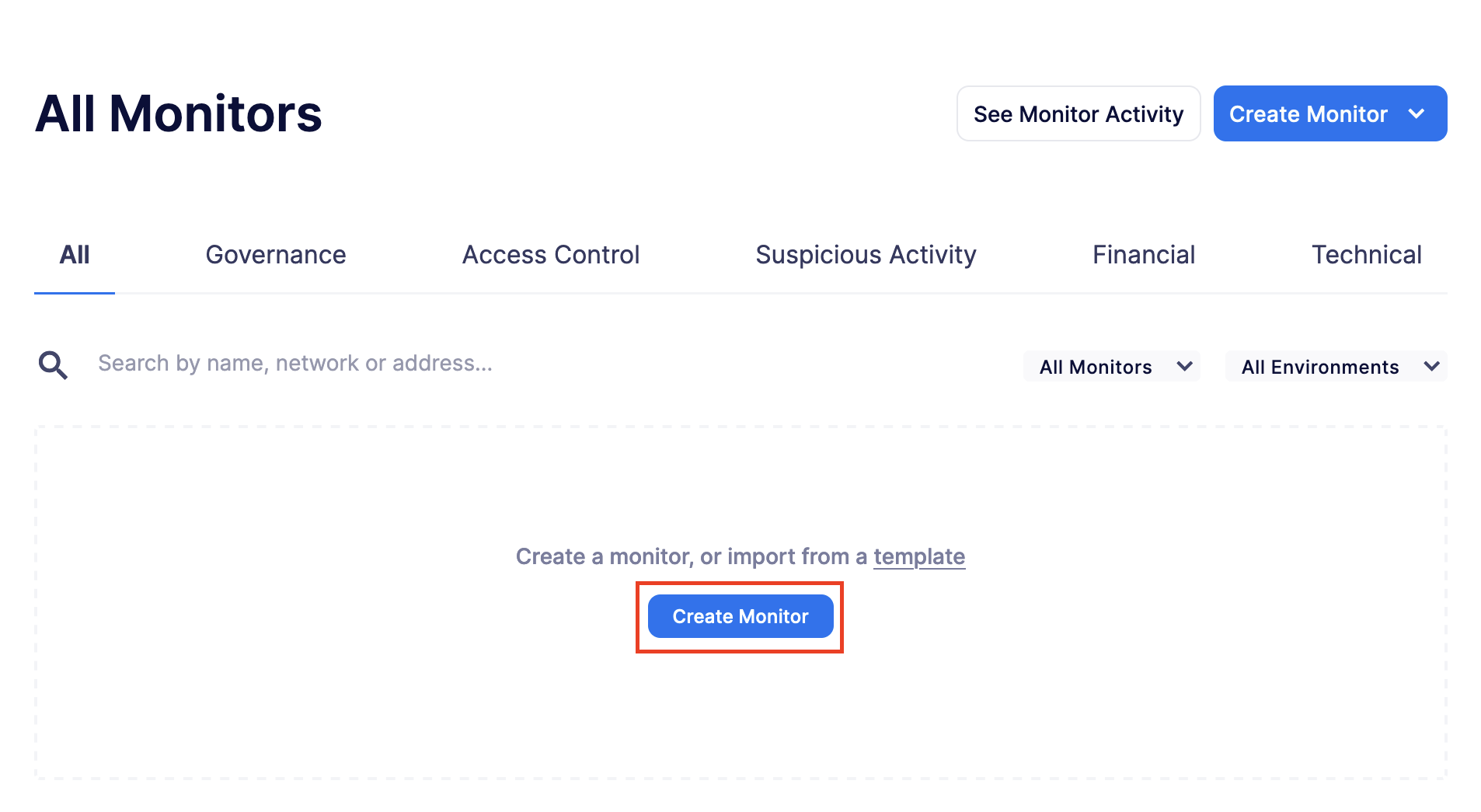Click the highlighted Create Monitor button
Image resolution: width=1481 pixels, height=812 pixels.
click(x=739, y=616)
